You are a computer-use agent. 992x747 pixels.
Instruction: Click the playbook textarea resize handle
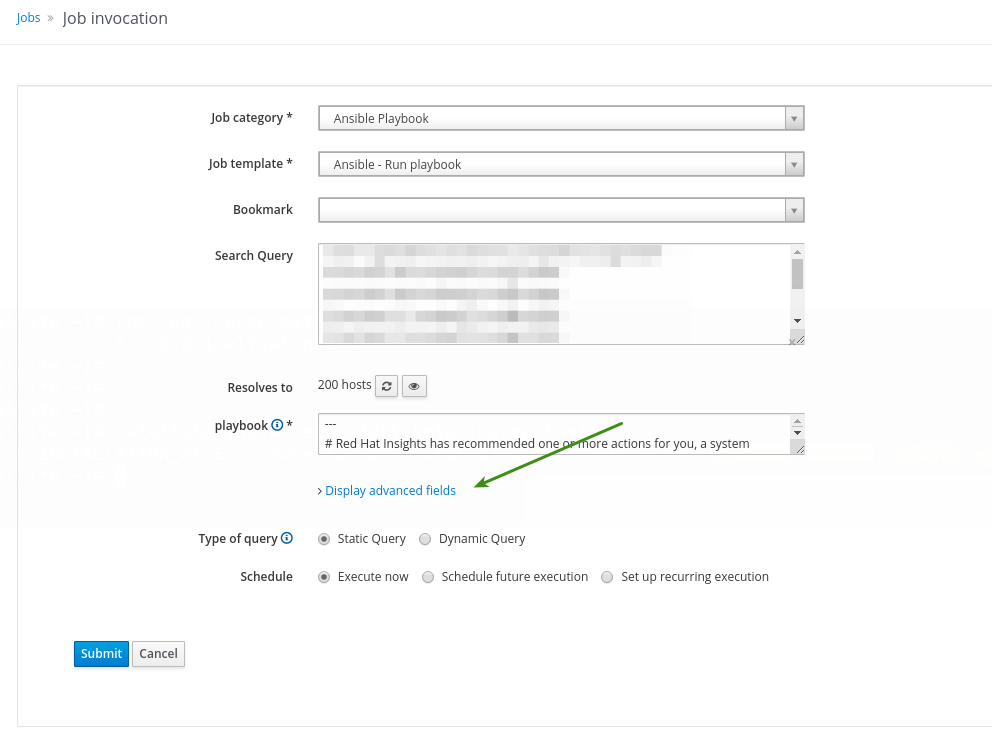[798, 449]
